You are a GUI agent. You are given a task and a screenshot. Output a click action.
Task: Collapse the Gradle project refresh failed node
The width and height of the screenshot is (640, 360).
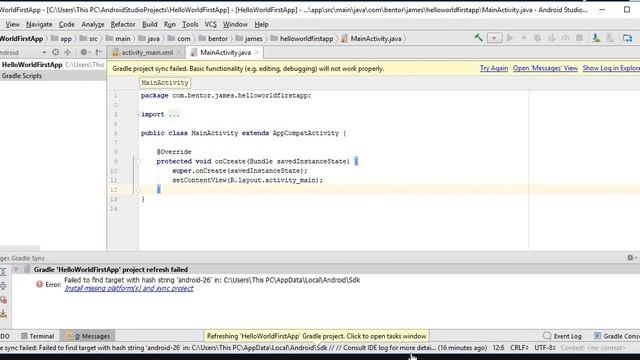coord(16,270)
